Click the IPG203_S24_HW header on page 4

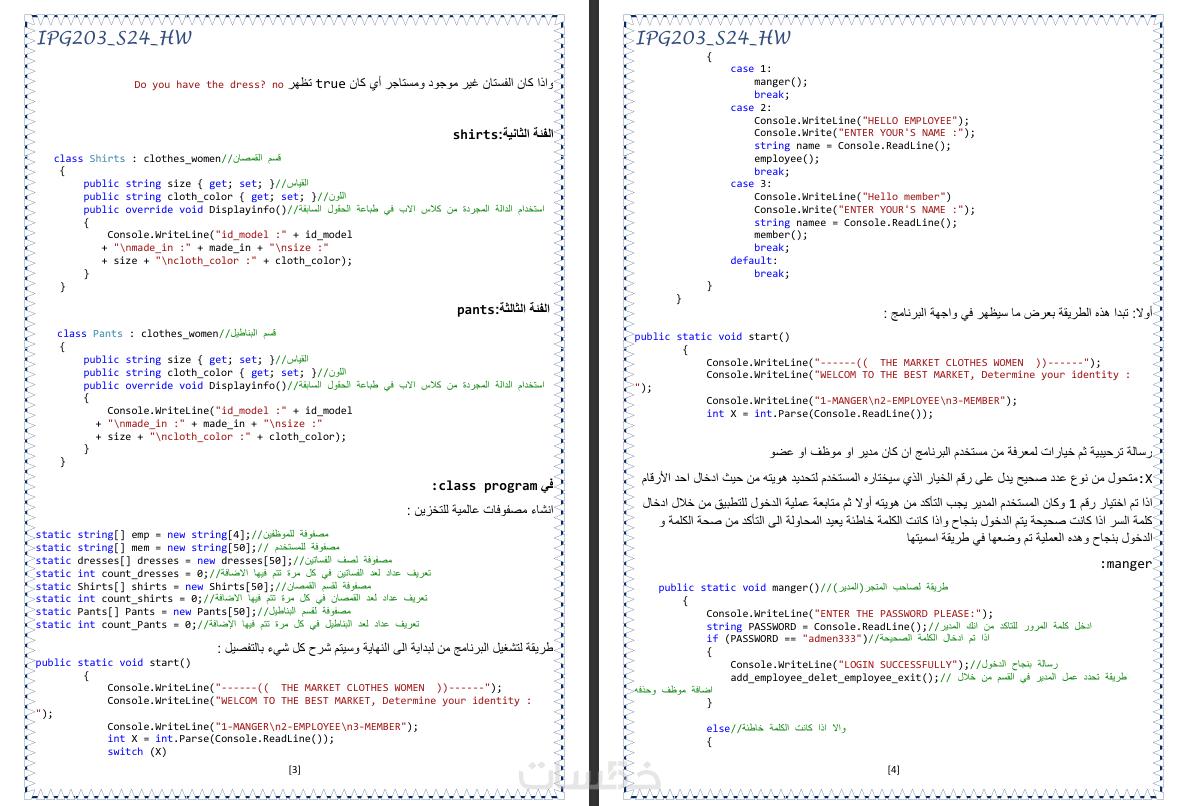point(713,38)
